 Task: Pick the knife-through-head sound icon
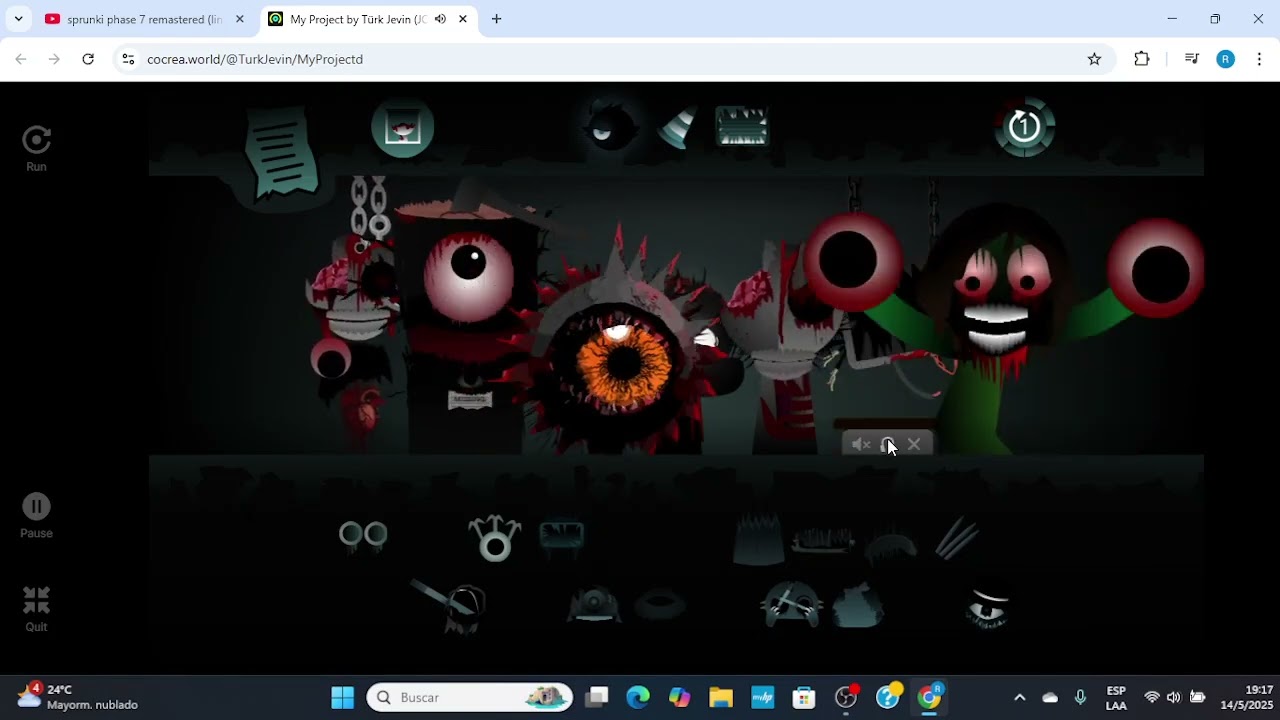pyautogui.click(x=452, y=605)
